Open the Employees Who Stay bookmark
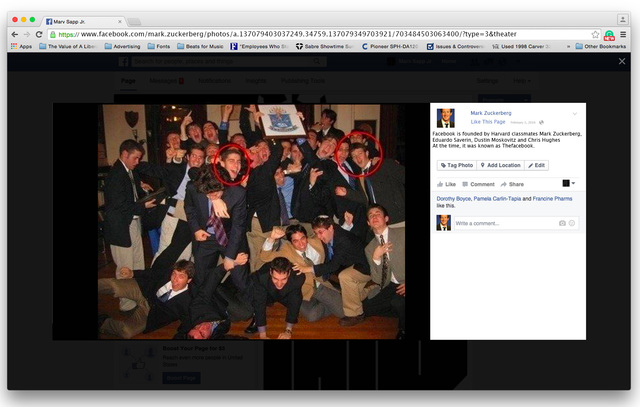The image size is (640, 407). 260,46
